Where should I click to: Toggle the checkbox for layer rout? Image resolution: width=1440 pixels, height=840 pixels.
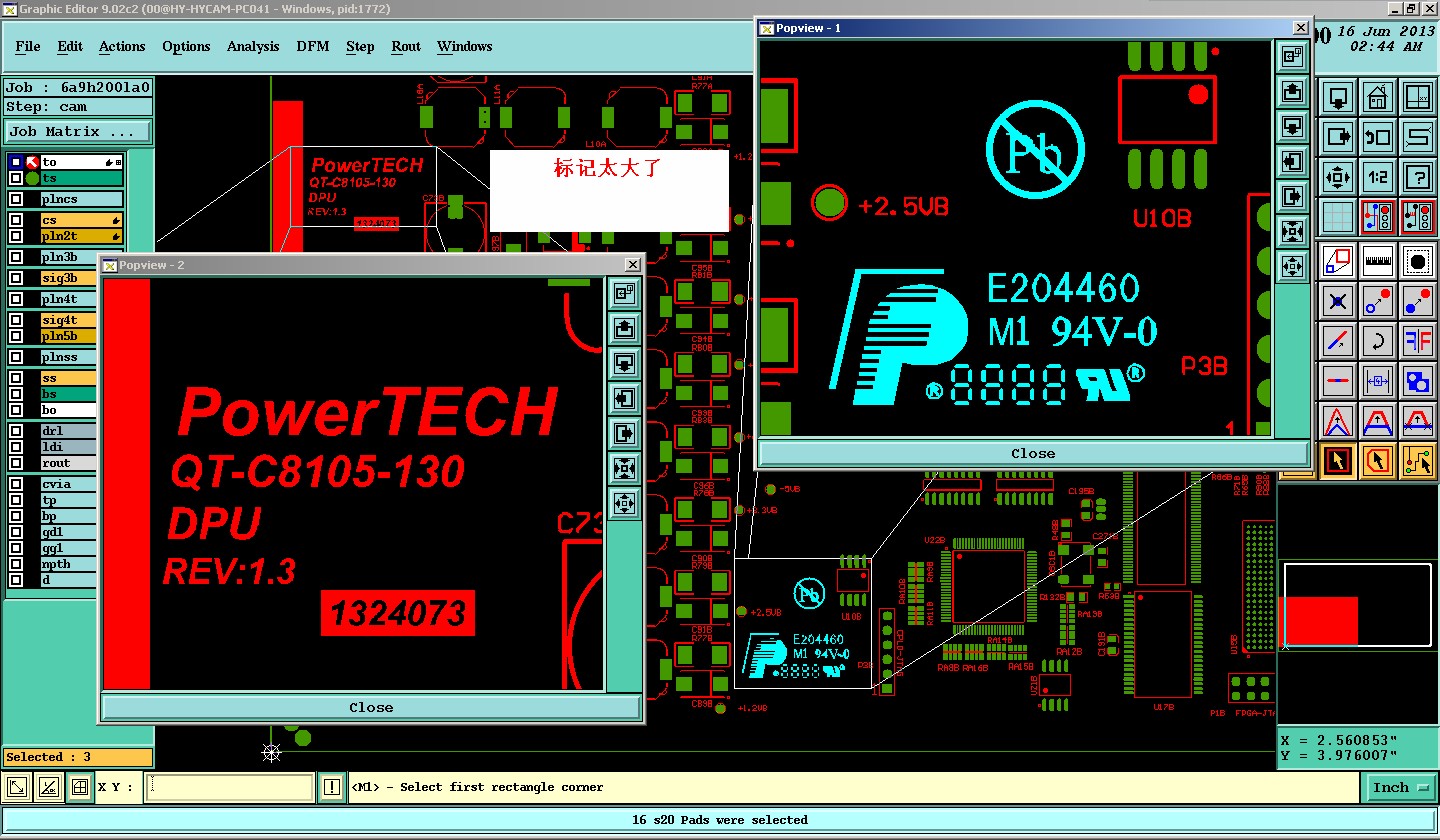(x=16, y=463)
